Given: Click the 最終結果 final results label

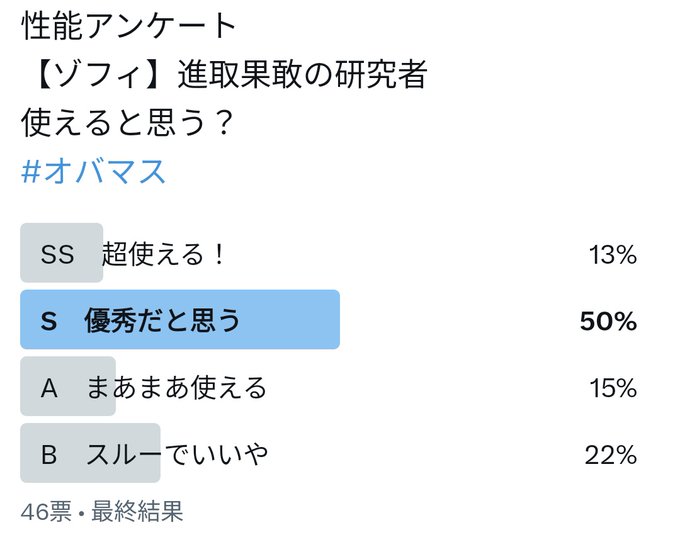Looking at the screenshot, I should coord(137,512).
